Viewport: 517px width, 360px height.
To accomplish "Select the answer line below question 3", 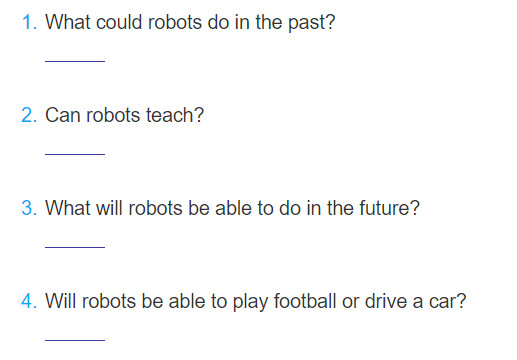I will 75,247.
